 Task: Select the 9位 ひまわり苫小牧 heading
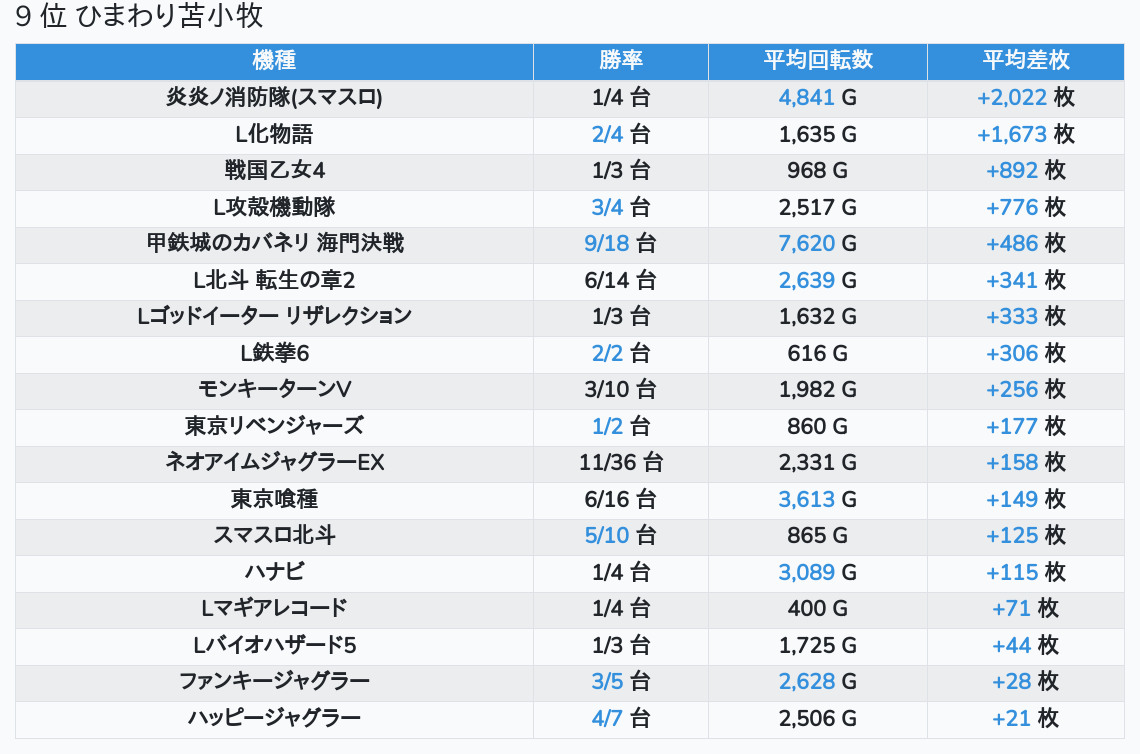coord(140,17)
